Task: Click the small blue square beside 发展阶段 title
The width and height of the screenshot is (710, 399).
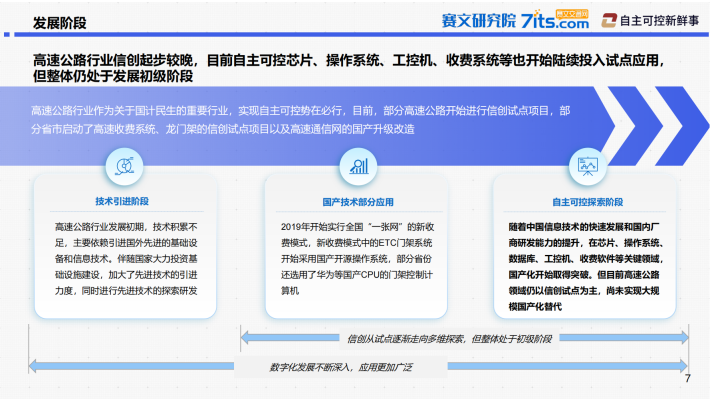Action: point(7,34)
